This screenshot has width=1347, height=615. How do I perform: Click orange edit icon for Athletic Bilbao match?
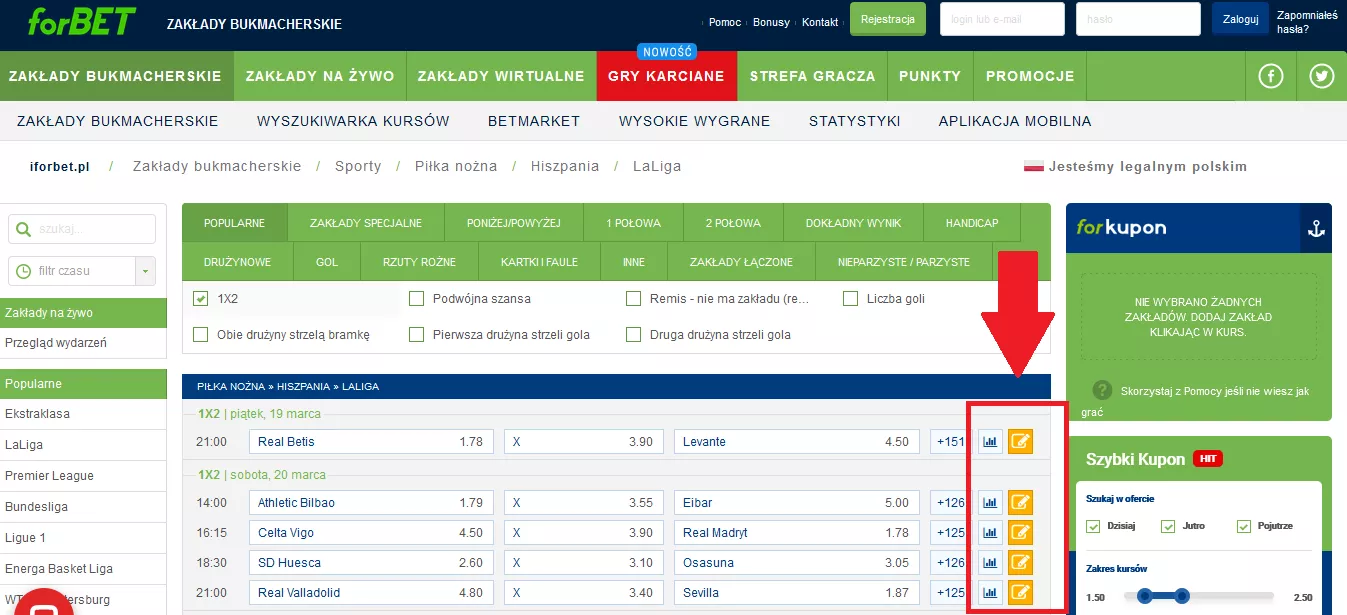1020,503
